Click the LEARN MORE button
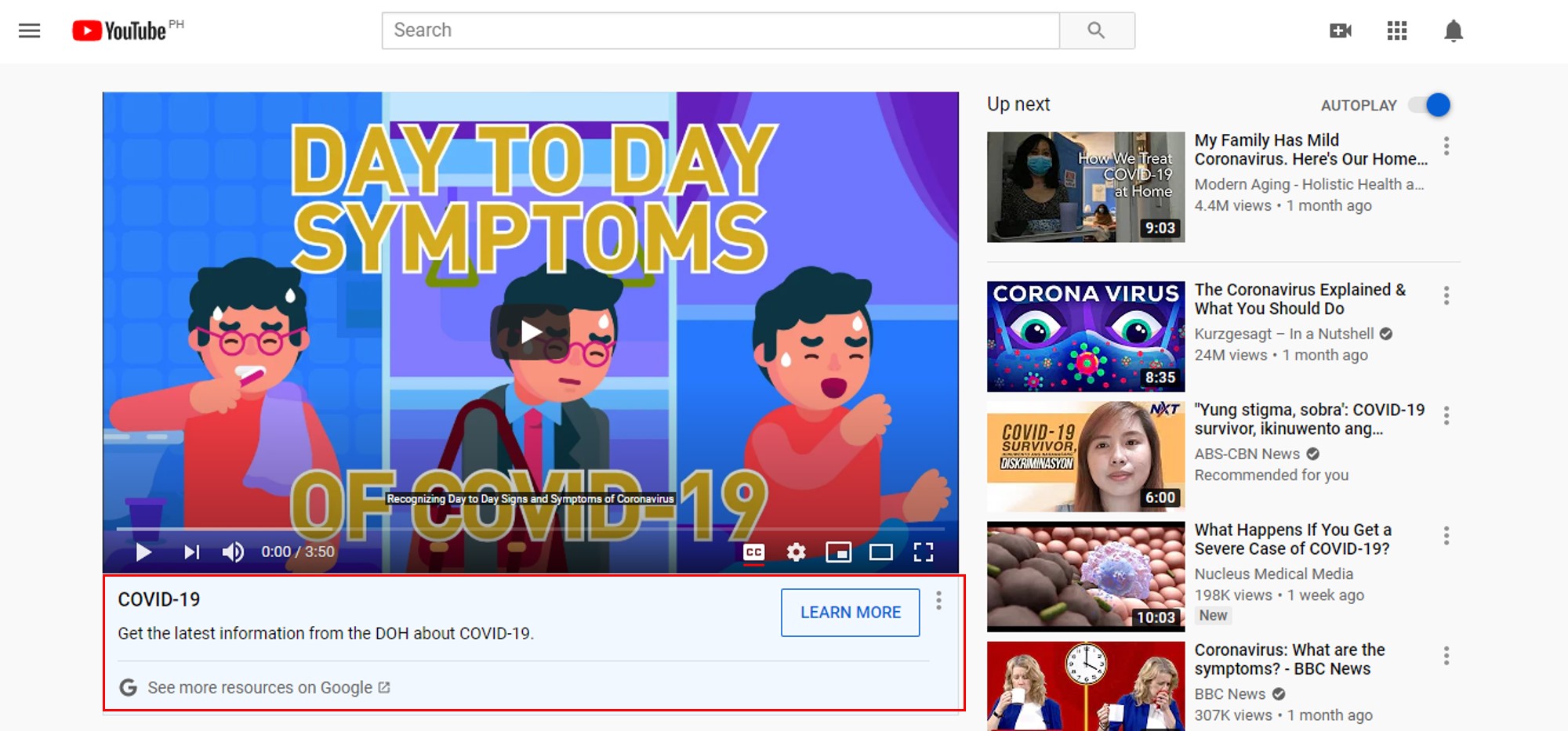The height and width of the screenshot is (731, 1568). point(850,613)
